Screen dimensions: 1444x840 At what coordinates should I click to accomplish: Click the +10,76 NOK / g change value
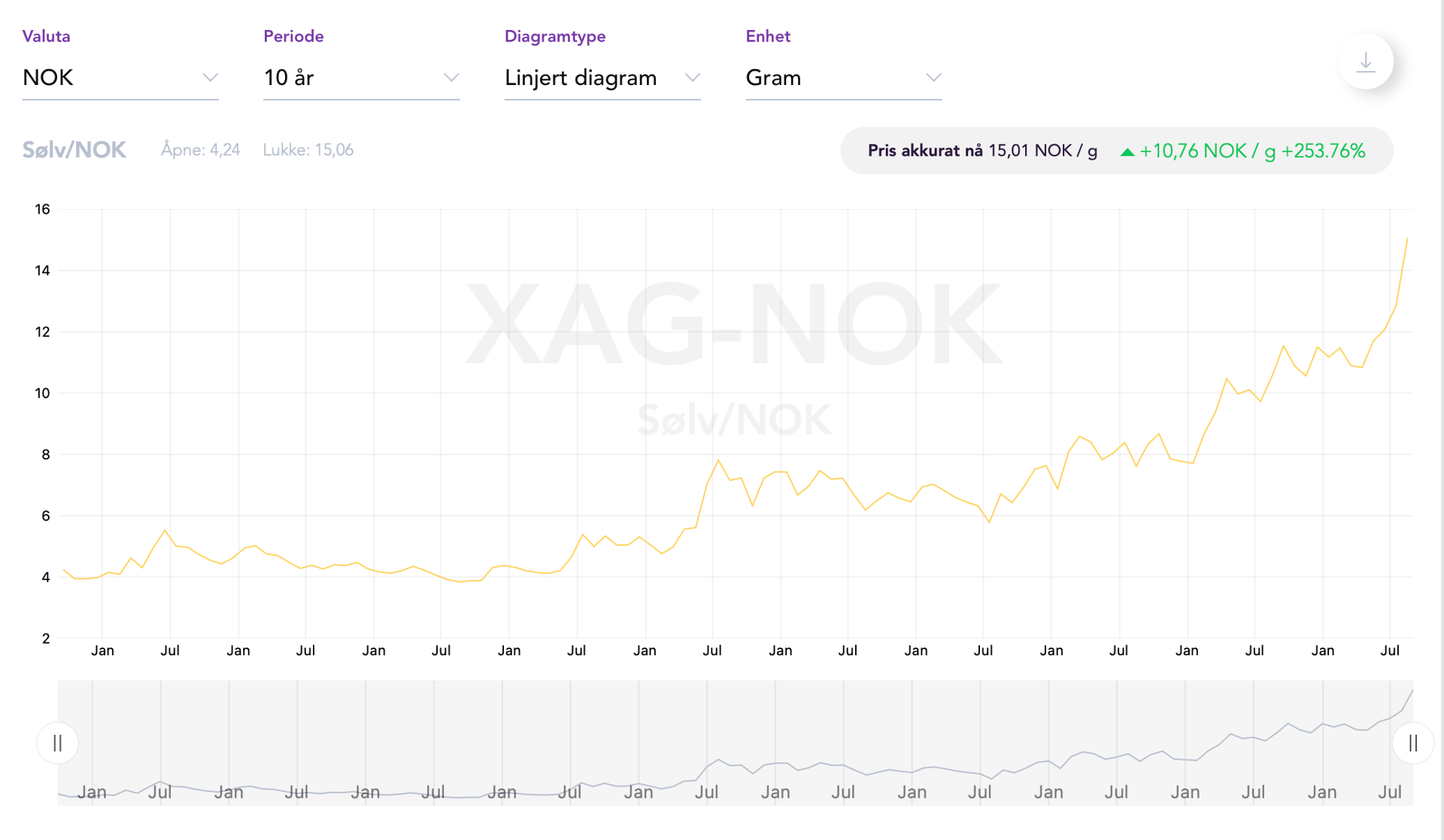pos(1207,150)
